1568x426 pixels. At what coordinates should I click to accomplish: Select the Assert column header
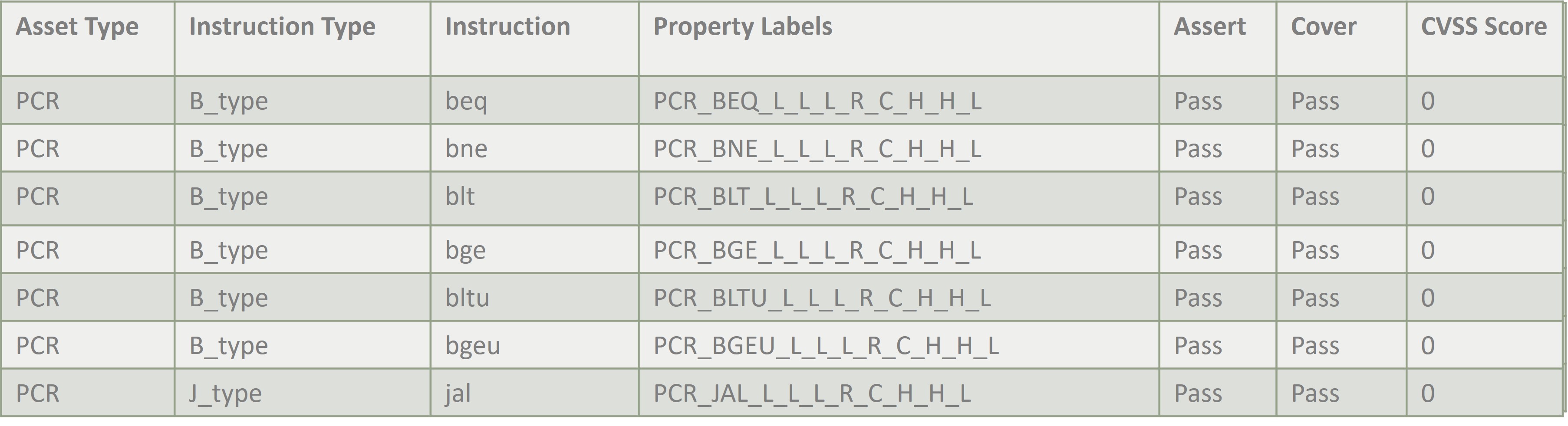[x=1209, y=27]
